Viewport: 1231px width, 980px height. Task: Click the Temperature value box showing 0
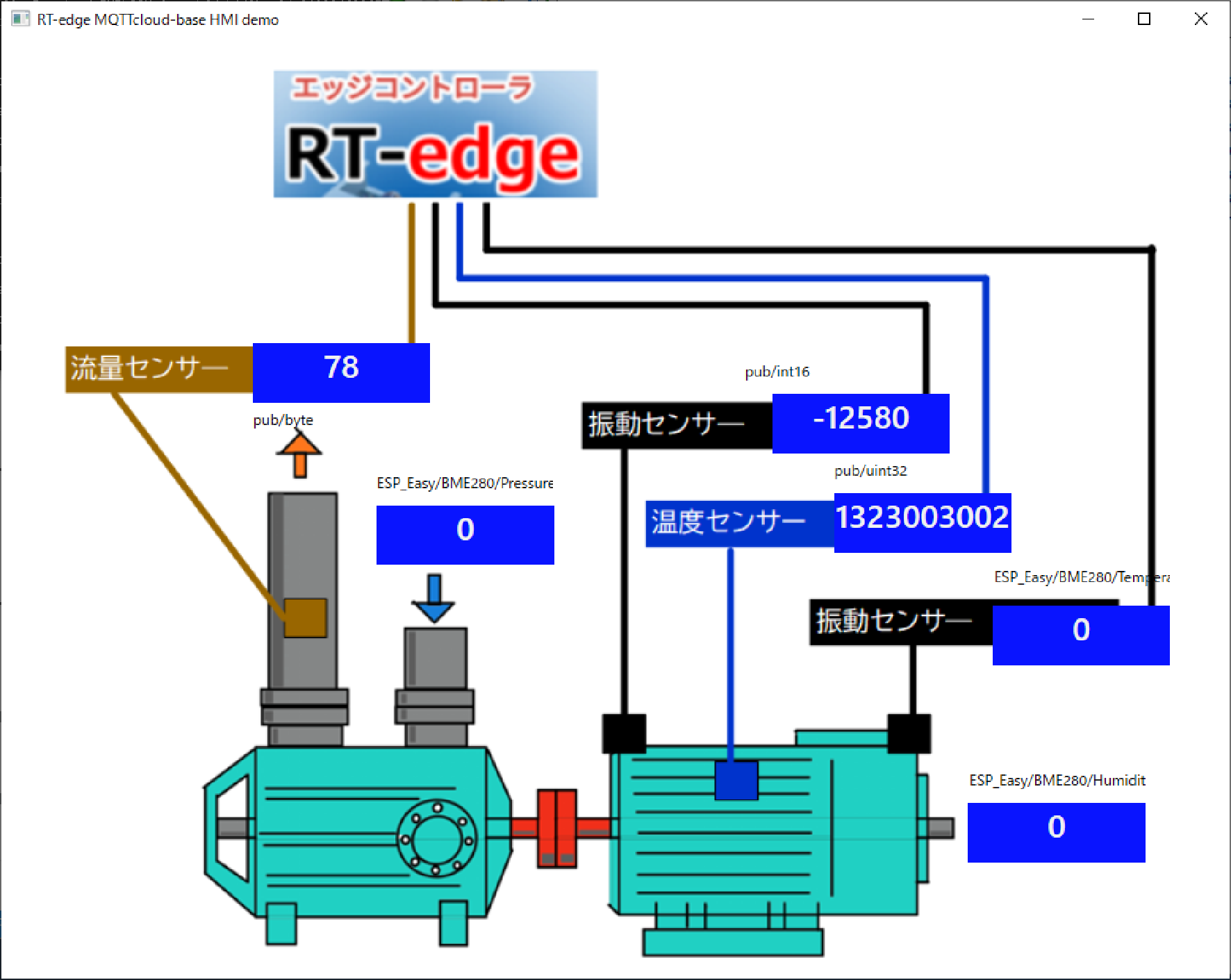(1081, 636)
